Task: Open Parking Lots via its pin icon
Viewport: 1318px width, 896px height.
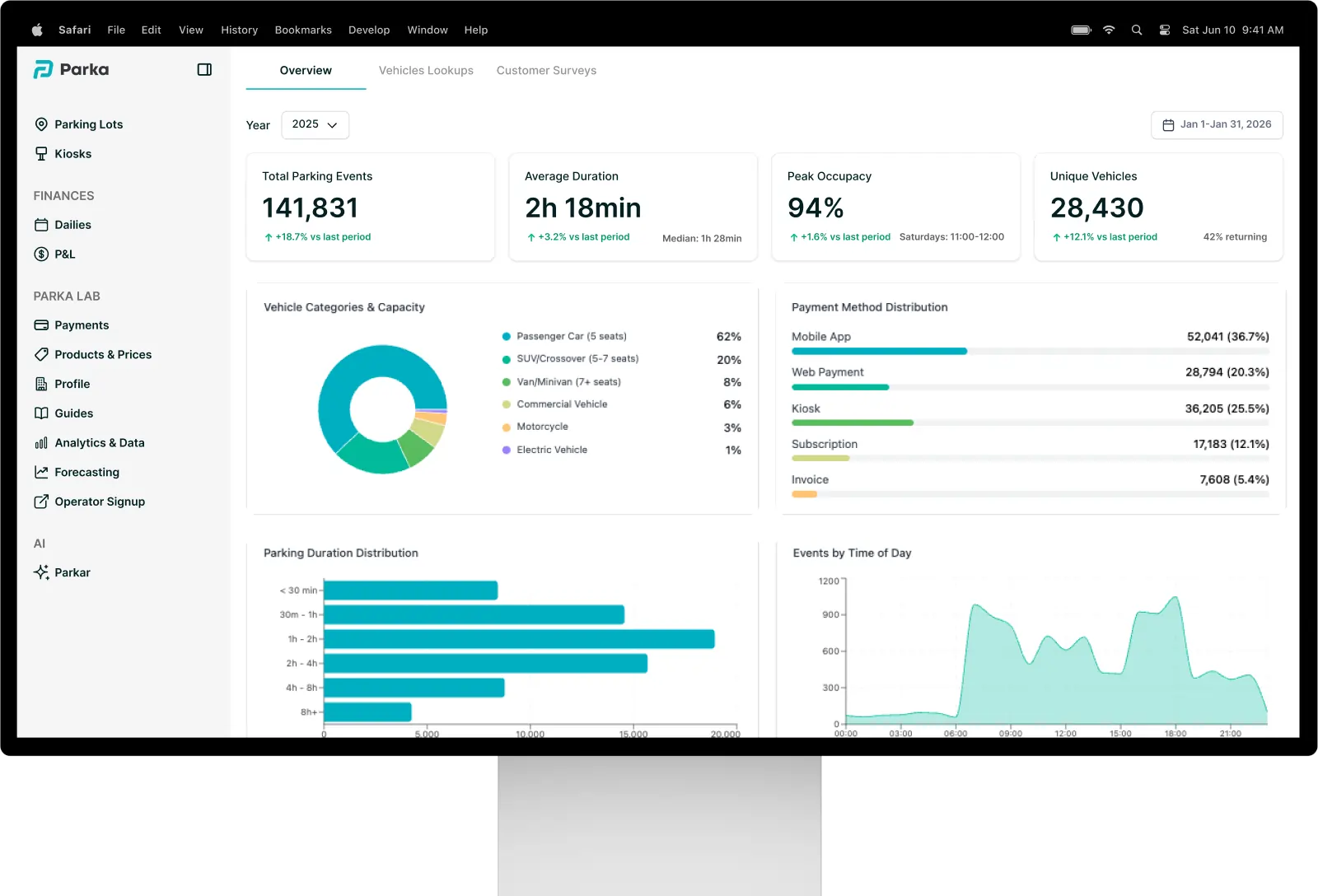Action: tap(41, 124)
